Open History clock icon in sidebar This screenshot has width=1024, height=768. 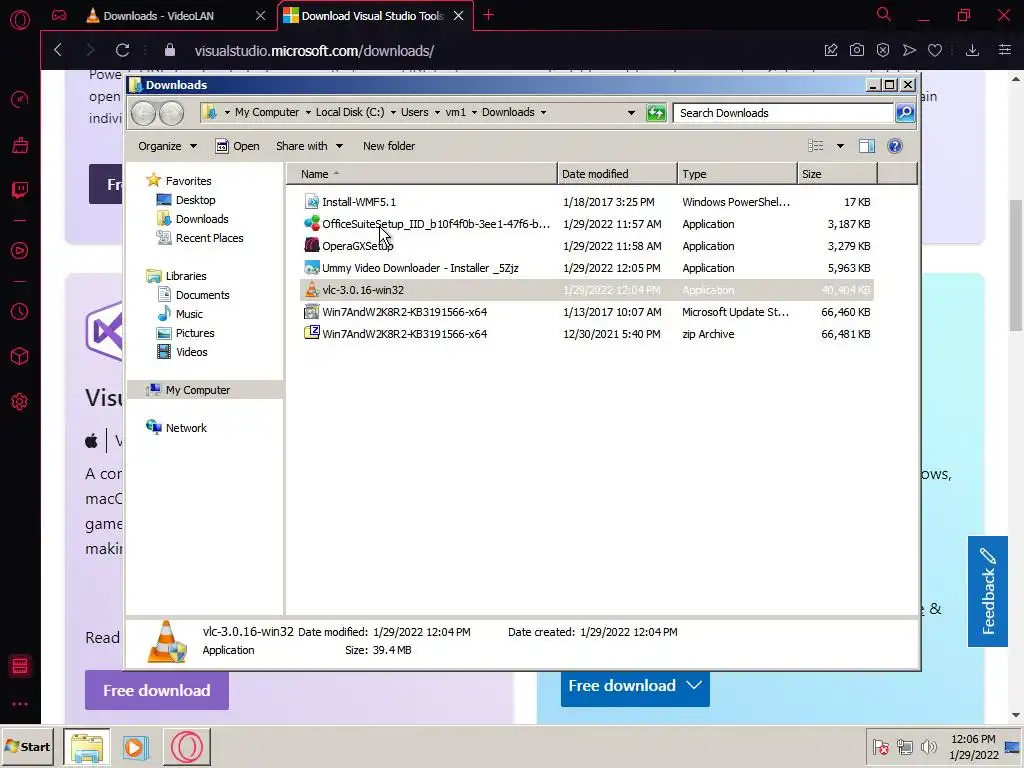pos(20,312)
